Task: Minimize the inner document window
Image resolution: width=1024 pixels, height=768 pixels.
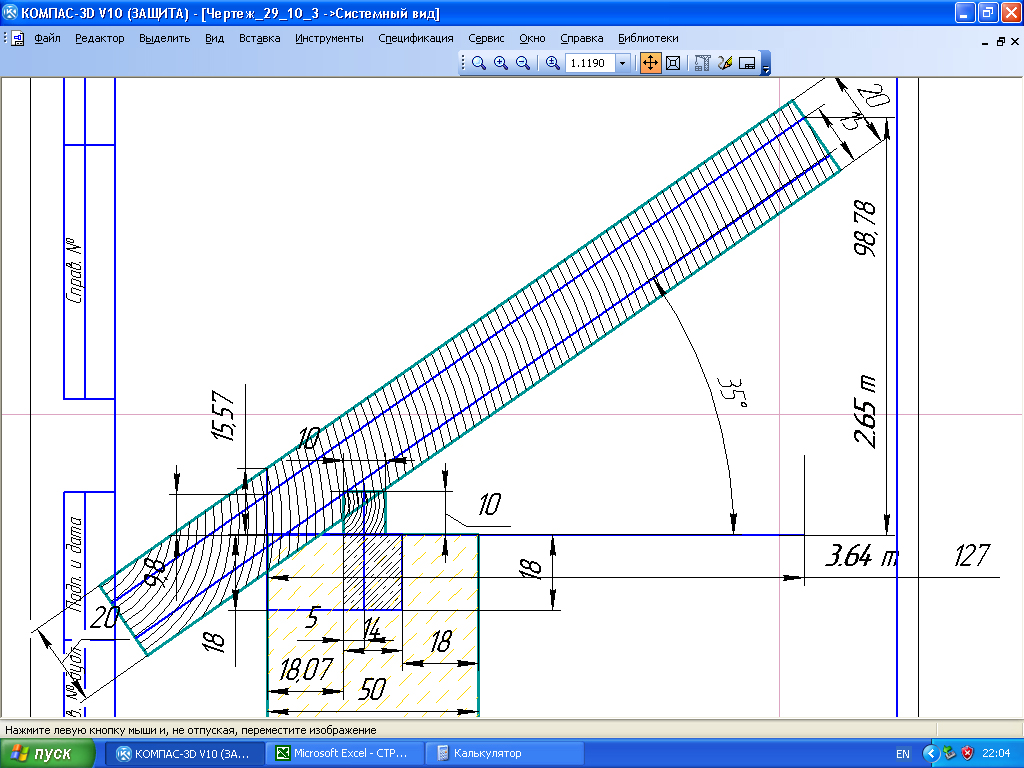Action: [985, 42]
